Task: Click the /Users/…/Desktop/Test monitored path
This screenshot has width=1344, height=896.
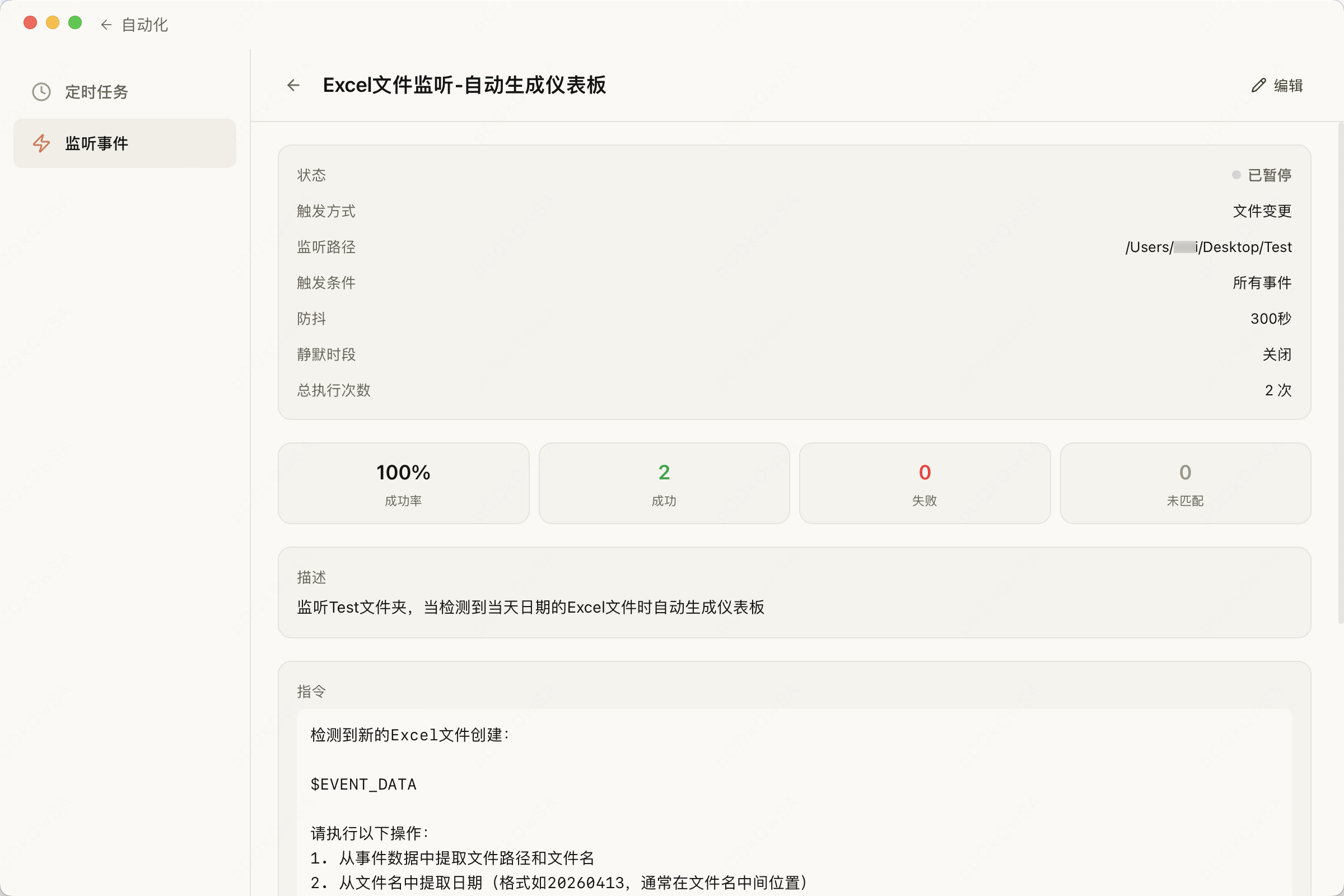Action: click(x=1208, y=247)
